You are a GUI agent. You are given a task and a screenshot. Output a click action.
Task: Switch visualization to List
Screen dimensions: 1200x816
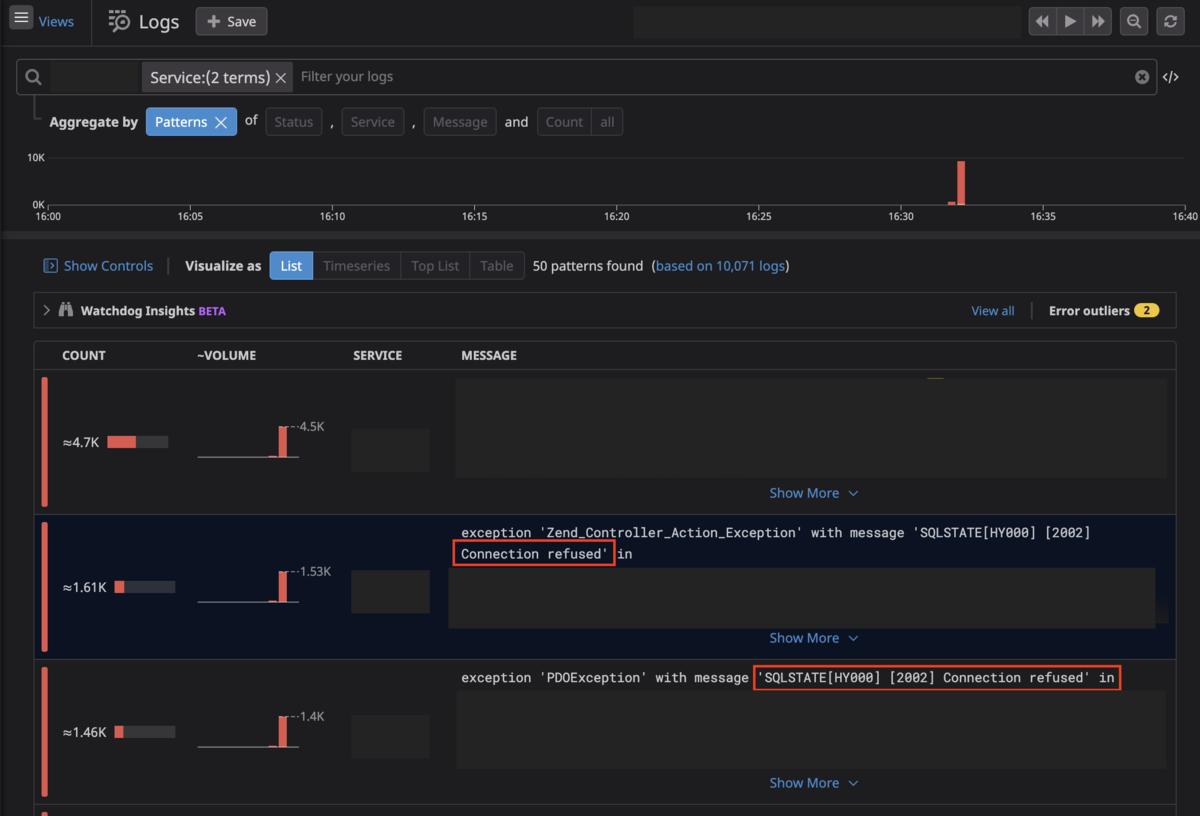291,266
